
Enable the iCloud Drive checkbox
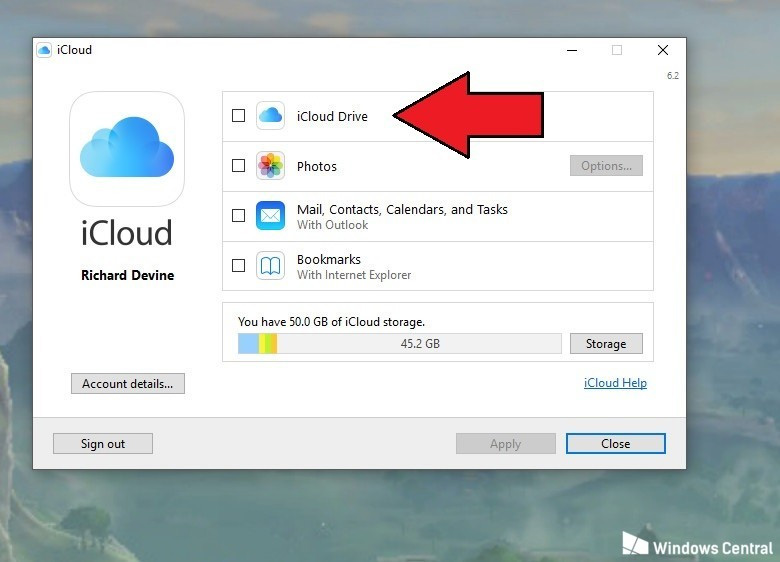pos(239,115)
